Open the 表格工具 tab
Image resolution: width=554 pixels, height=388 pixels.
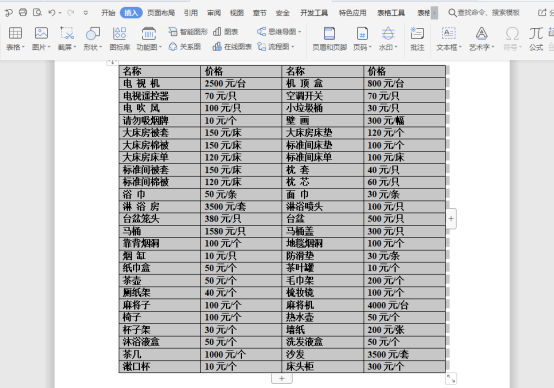tap(391, 13)
